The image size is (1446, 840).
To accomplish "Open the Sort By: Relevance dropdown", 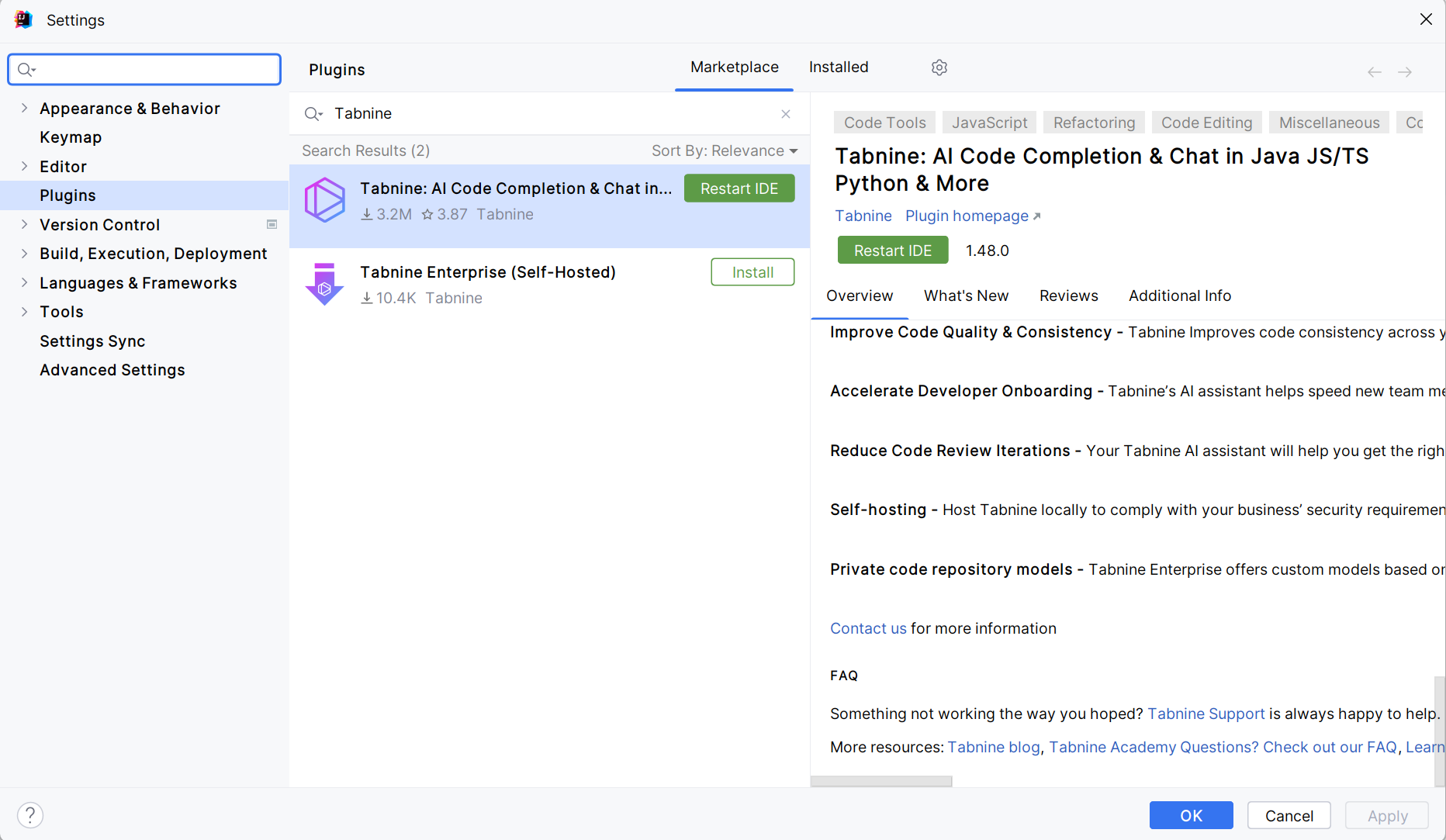I will tap(725, 150).
